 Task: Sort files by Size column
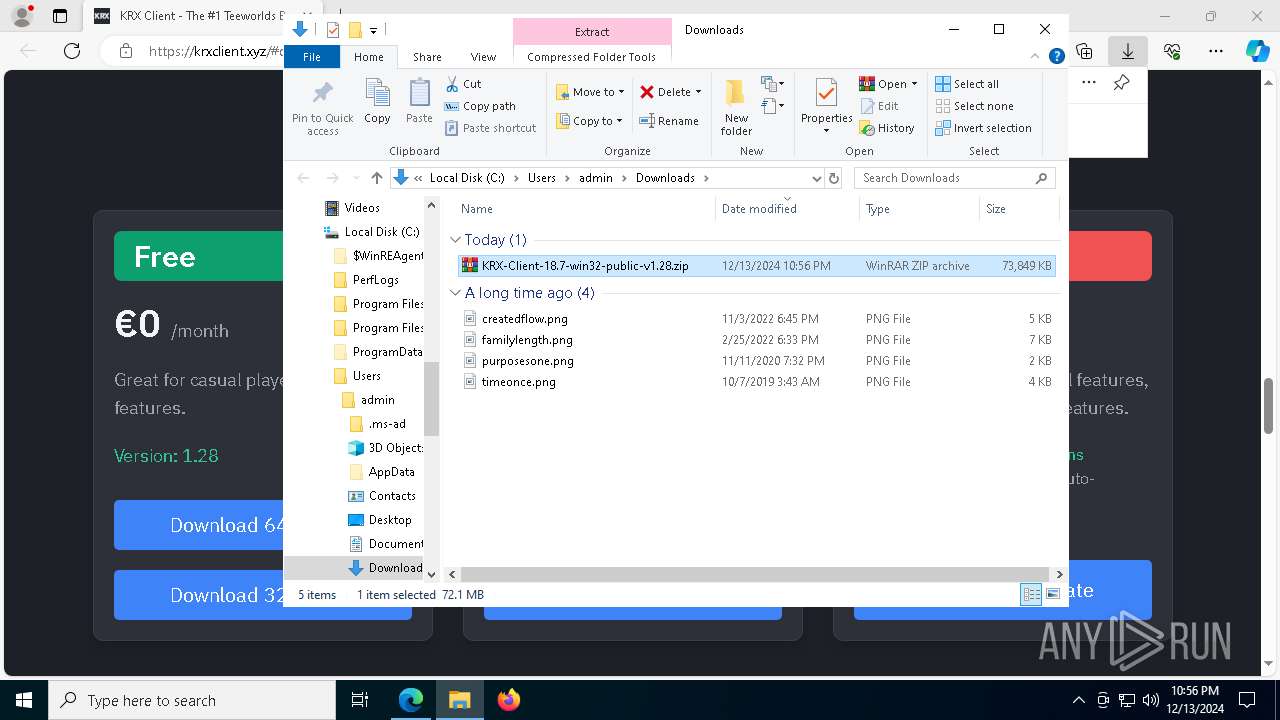[1018, 209]
